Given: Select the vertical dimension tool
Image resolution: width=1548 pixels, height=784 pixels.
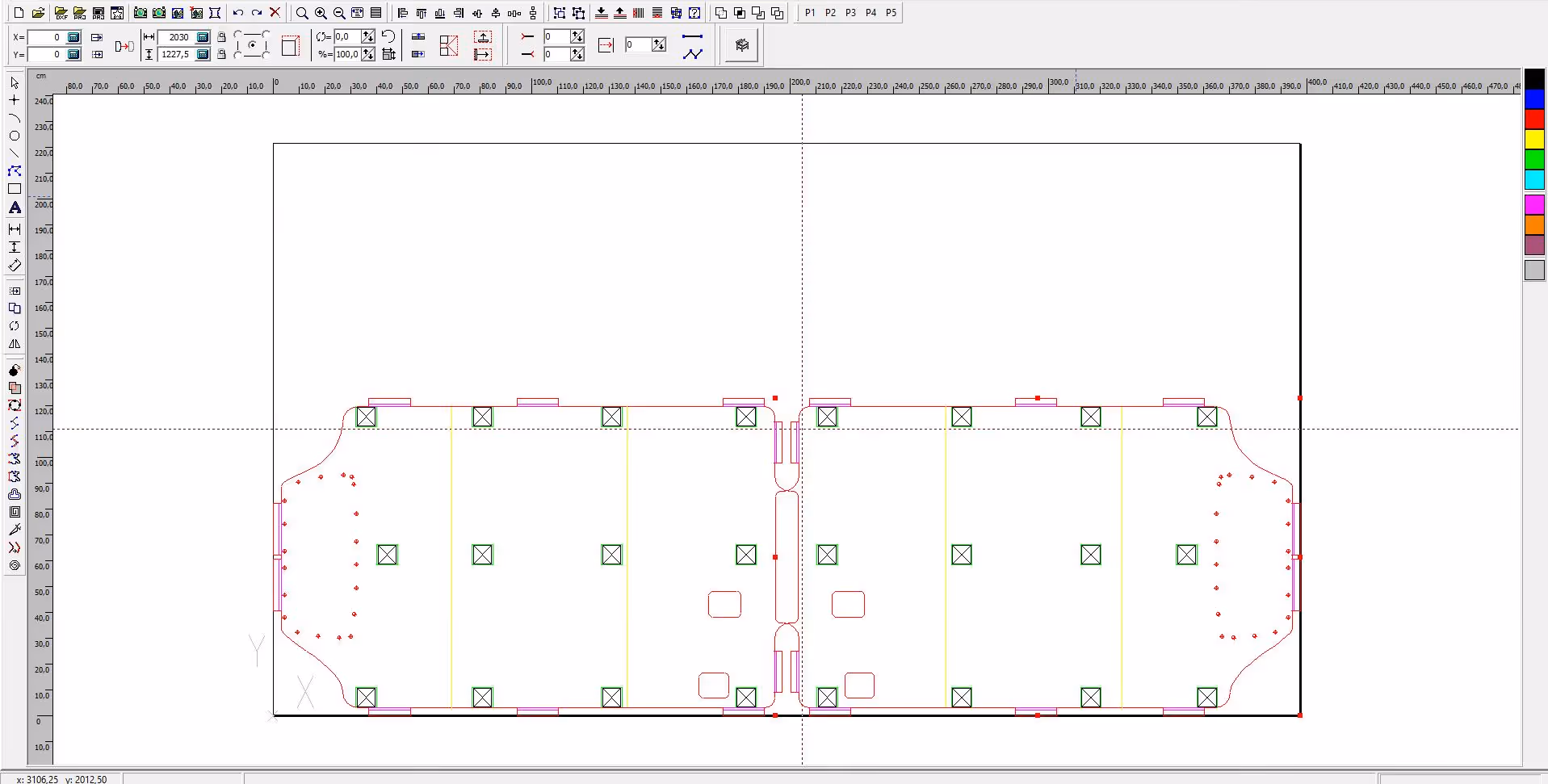Looking at the screenshot, I should (x=15, y=247).
